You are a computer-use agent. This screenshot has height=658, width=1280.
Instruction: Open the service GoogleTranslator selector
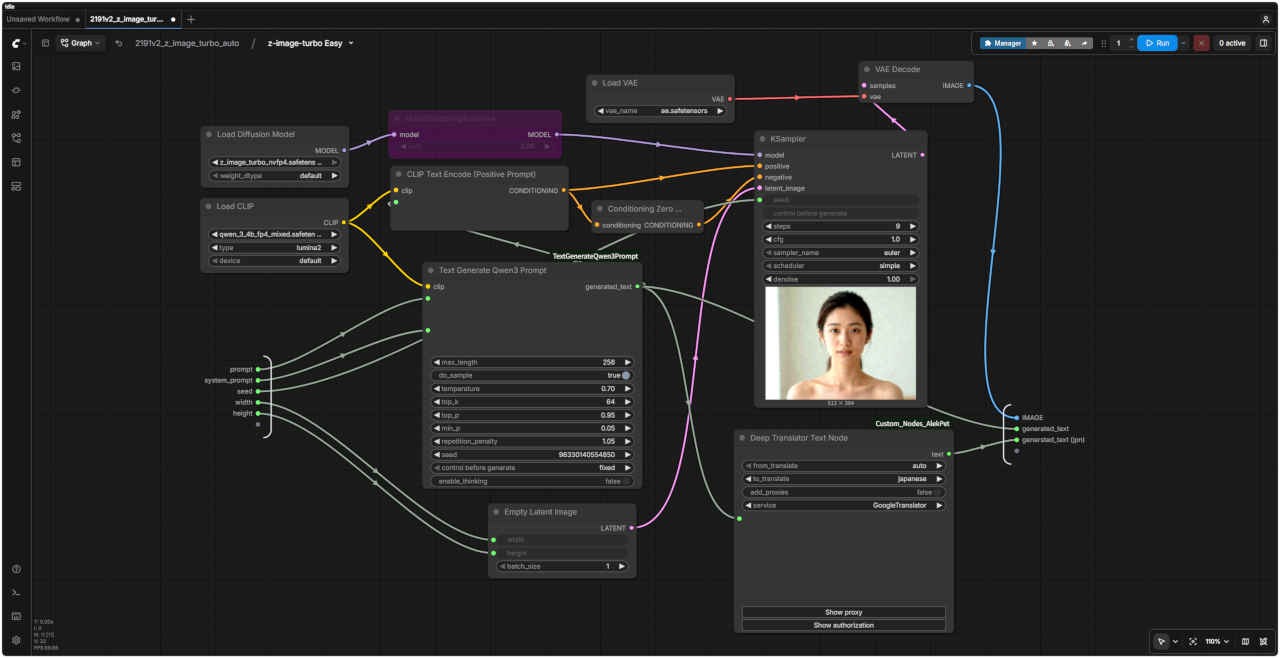tap(844, 505)
